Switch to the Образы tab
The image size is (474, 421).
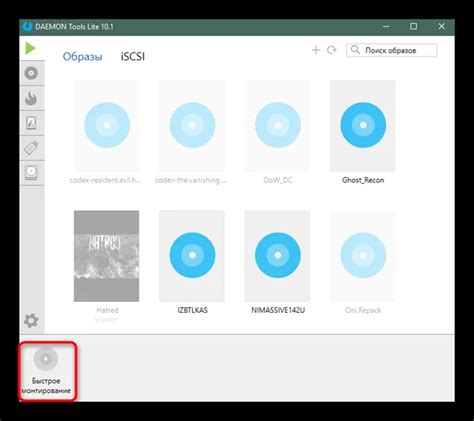click(82, 56)
